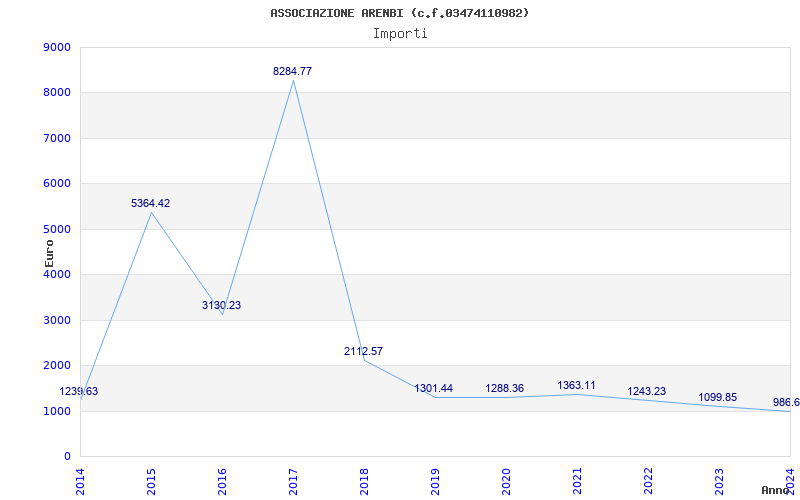Click data label 1099.85
Viewport: 800px width, 500px height.
tap(717, 398)
